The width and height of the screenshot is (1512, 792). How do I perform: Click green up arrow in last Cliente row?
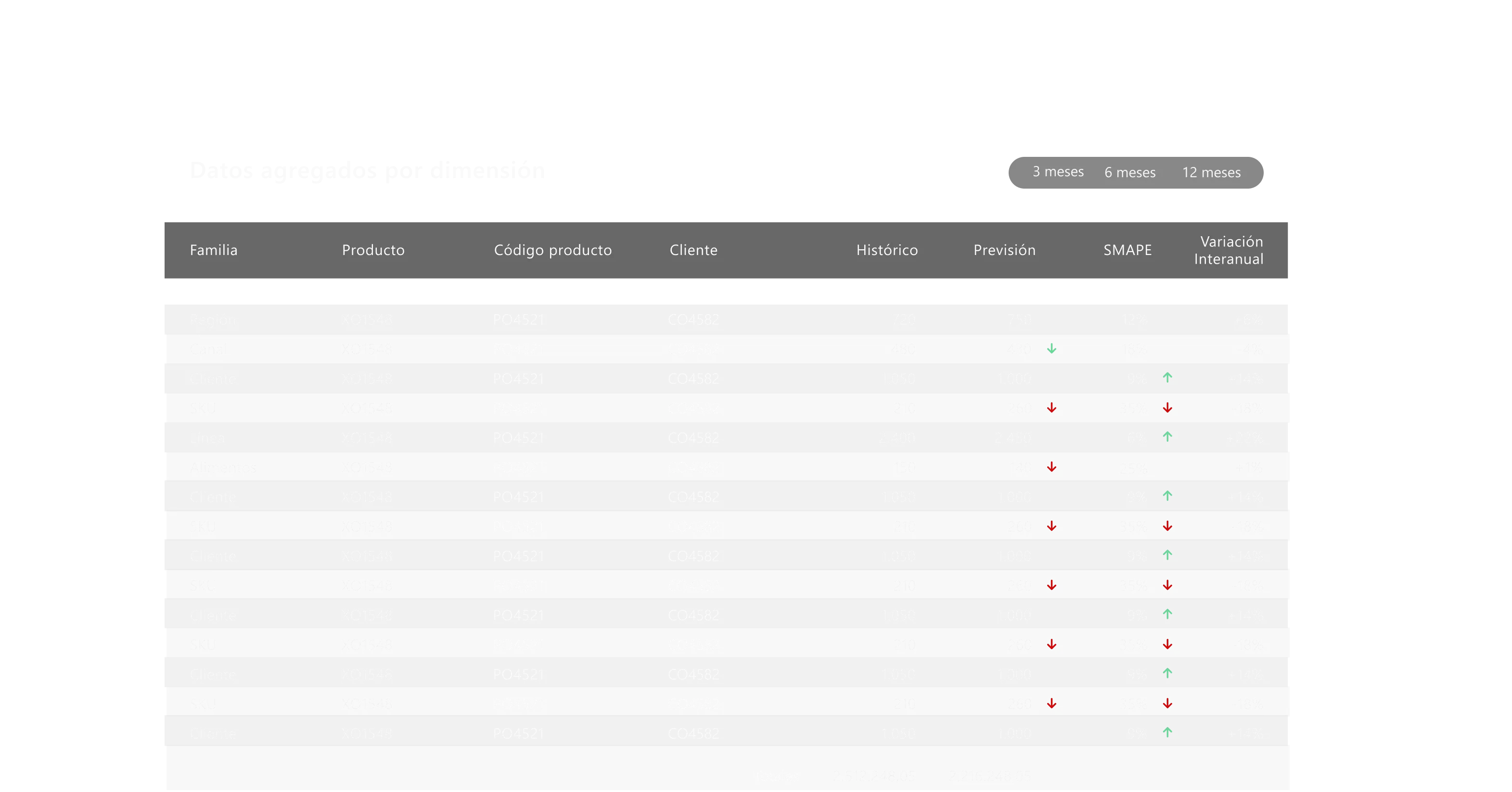click(1167, 733)
